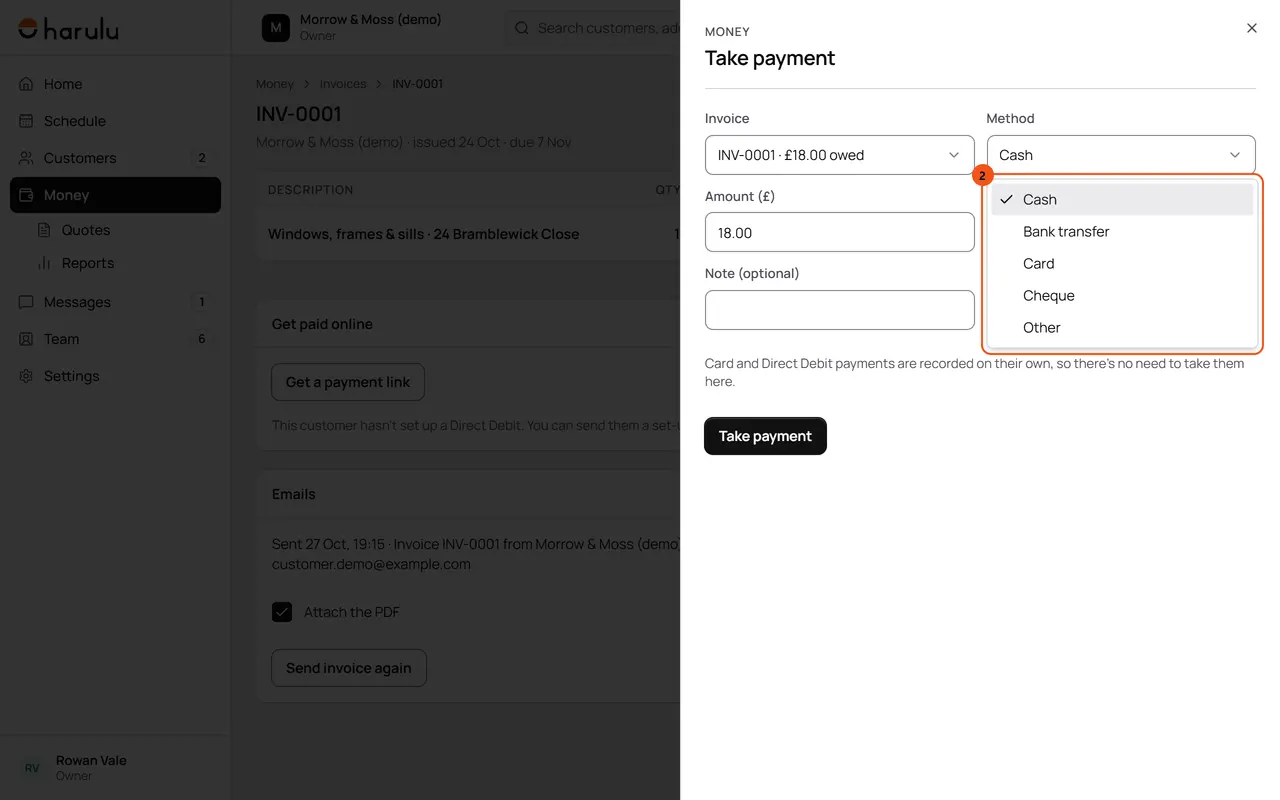Image resolution: width=1280 pixels, height=800 pixels.
Task: Click the Reports bar chart icon
Action: coord(44,263)
